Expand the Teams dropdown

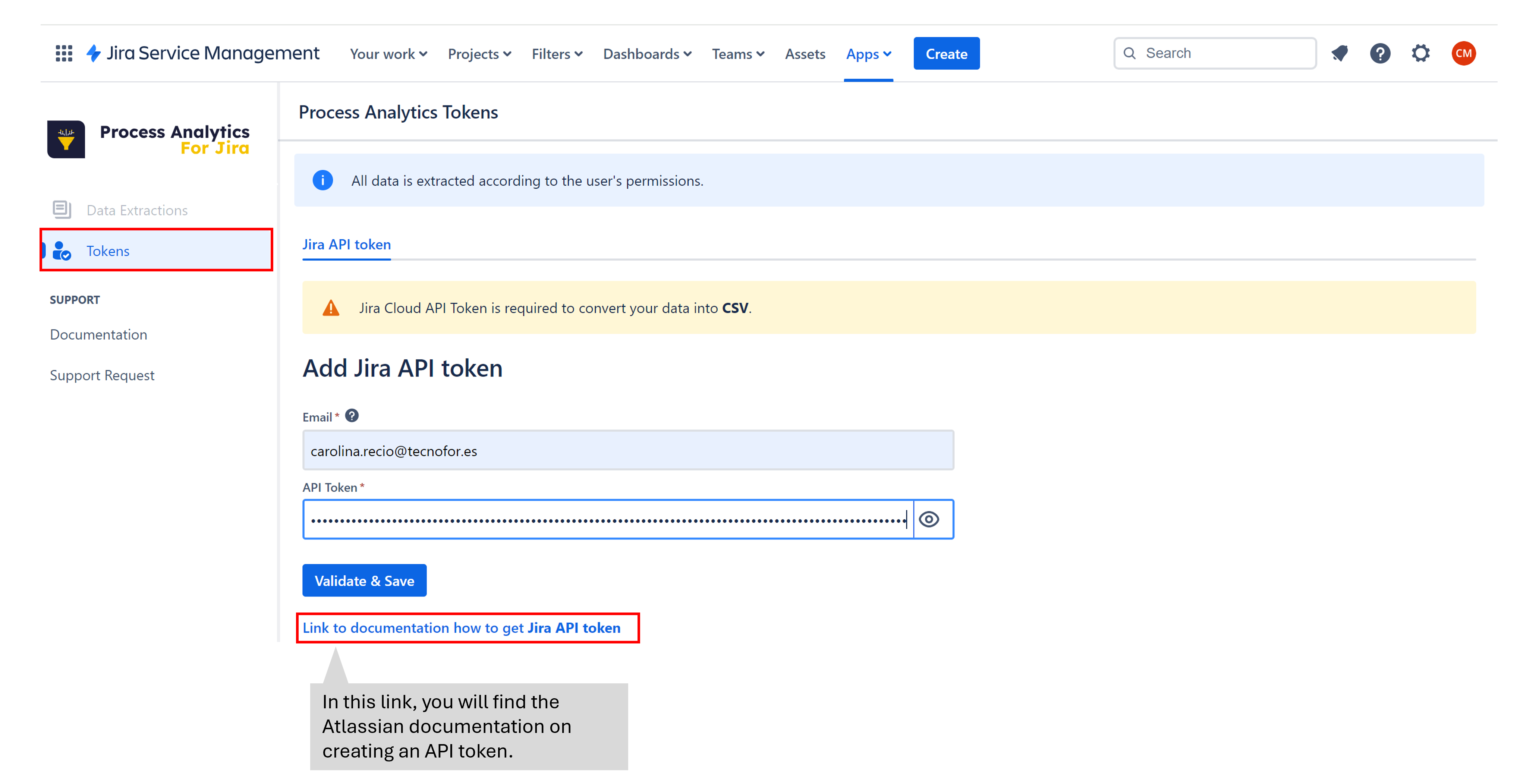[738, 54]
